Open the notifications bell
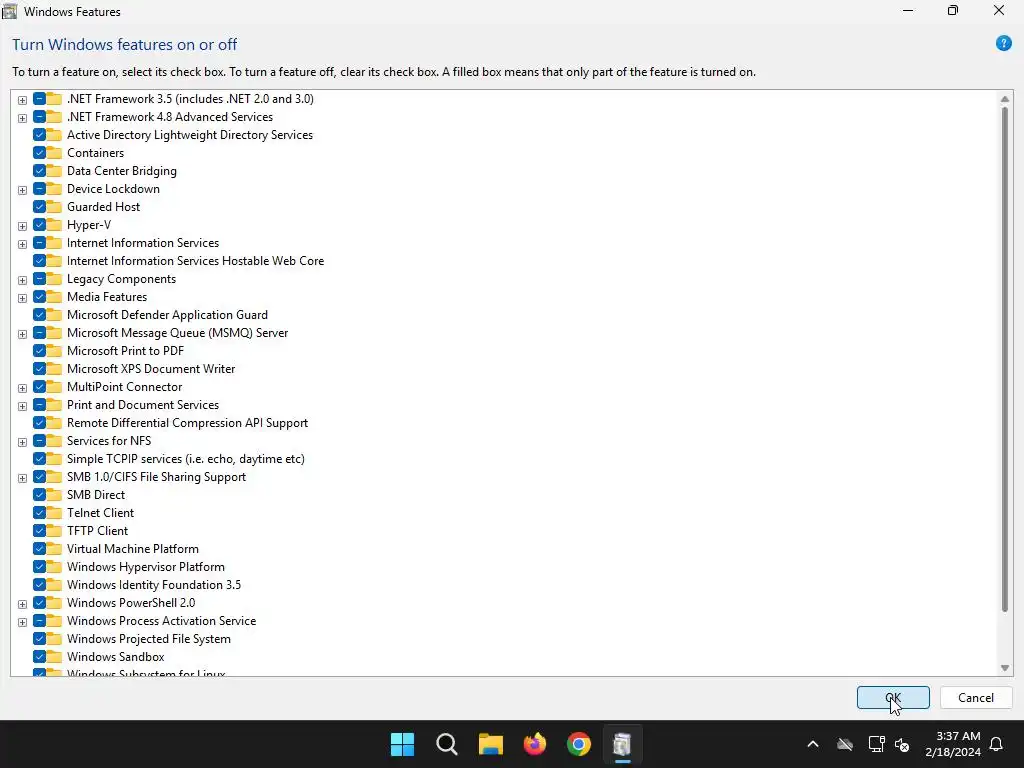The width and height of the screenshot is (1024, 768). (x=997, y=744)
